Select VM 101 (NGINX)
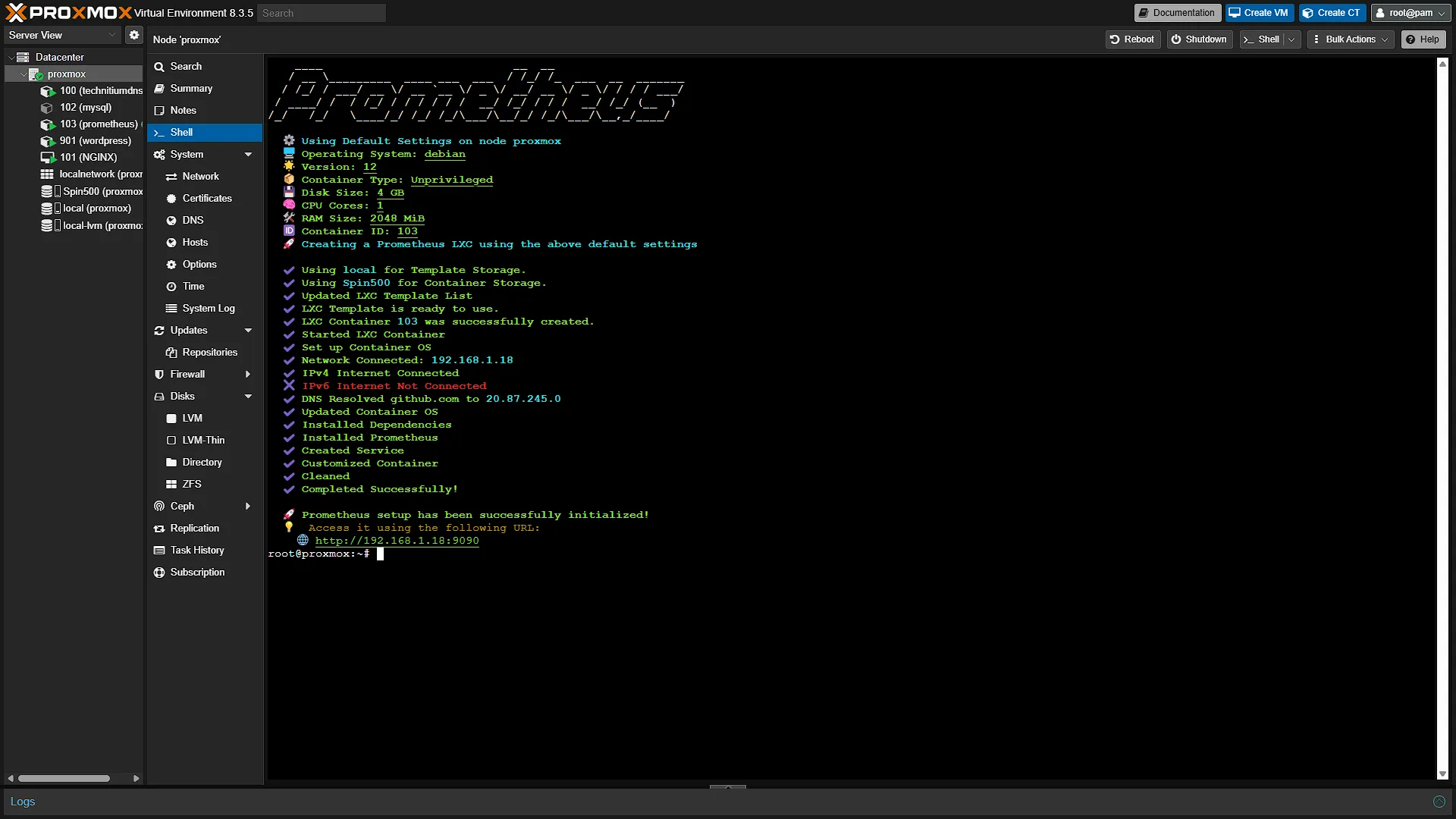The height and width of the screenshot is (819, 1456). (79, 158)
